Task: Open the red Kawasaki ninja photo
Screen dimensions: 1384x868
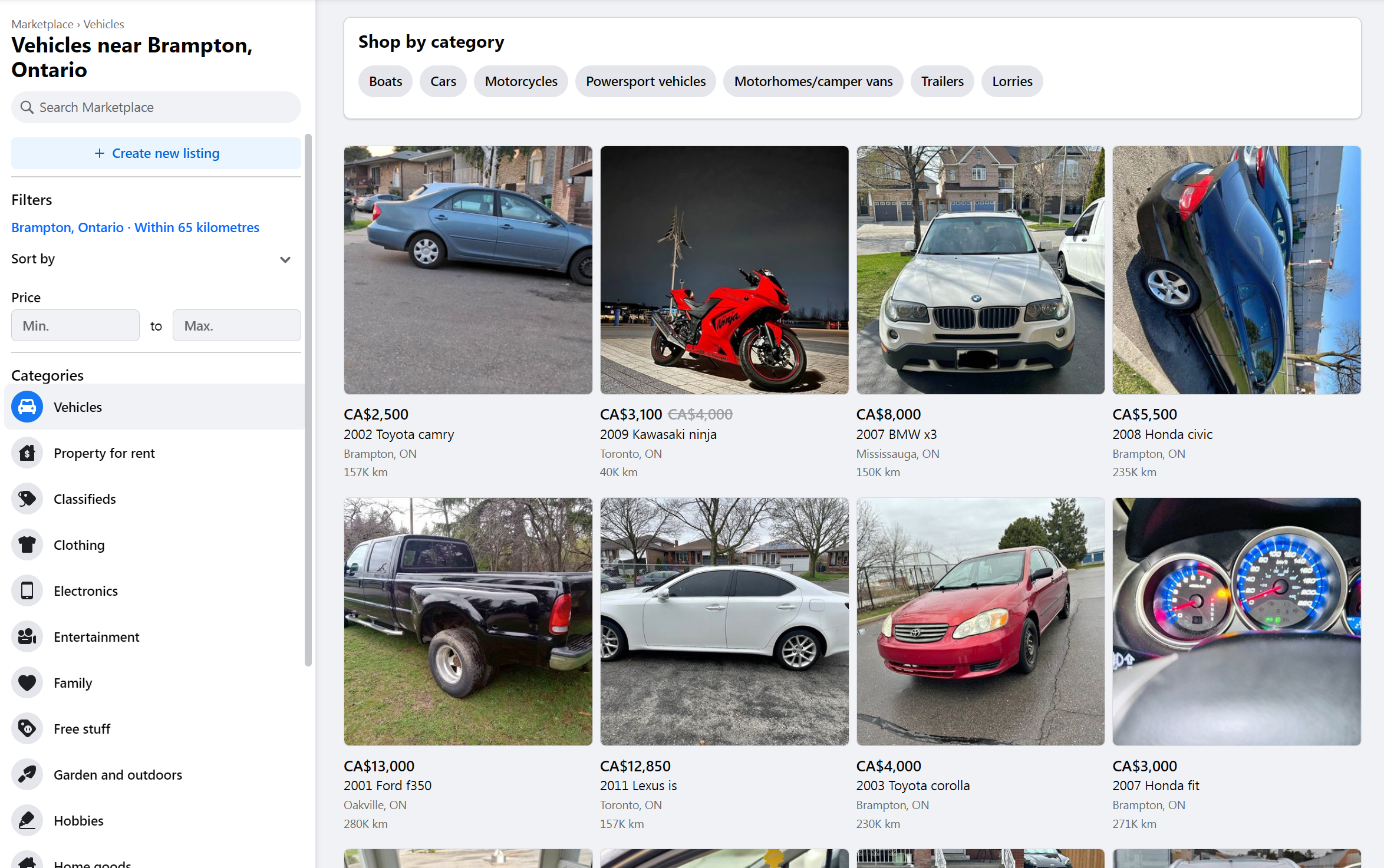Action: tap(724, 270)
